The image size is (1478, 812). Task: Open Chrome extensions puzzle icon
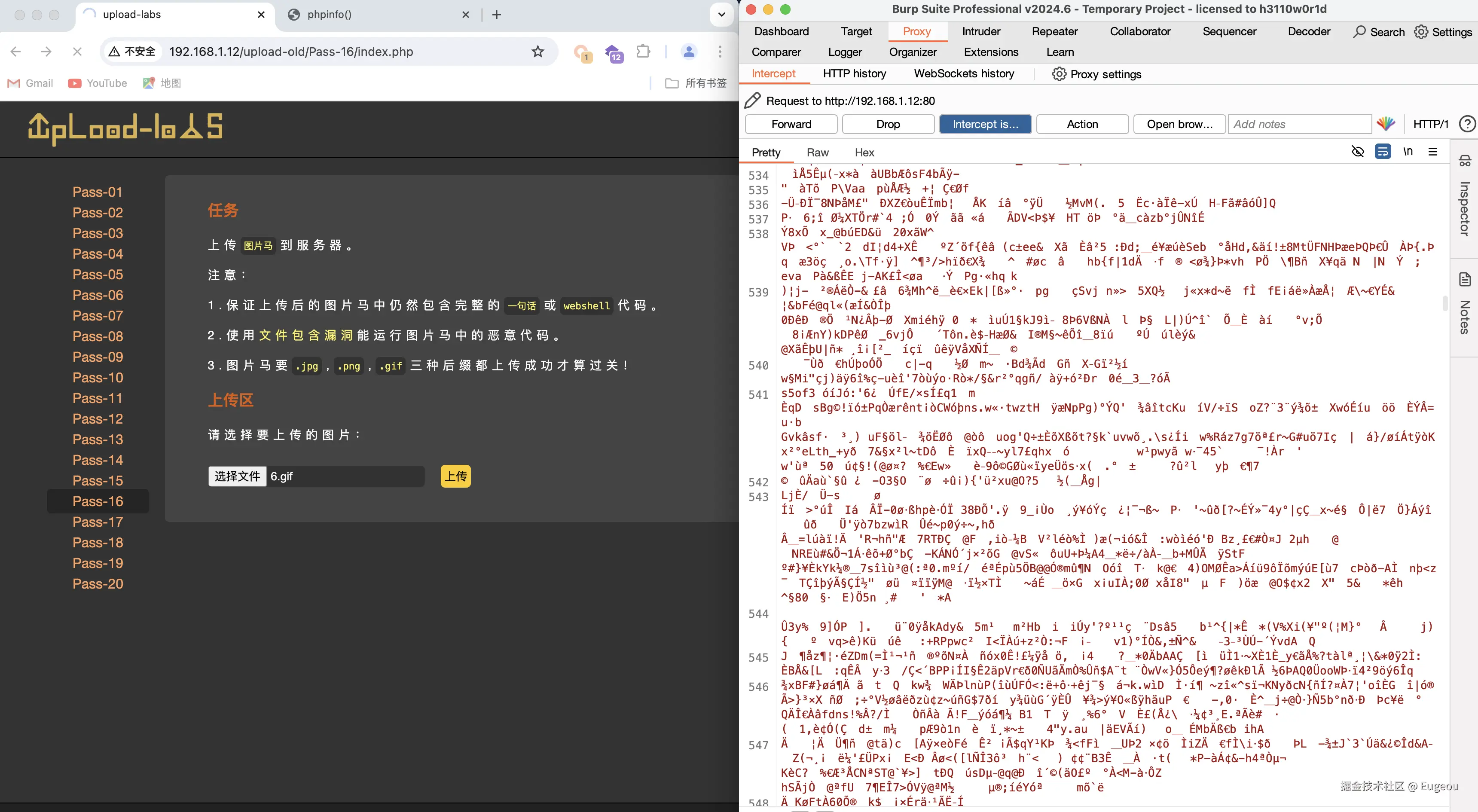coord(643,52)
